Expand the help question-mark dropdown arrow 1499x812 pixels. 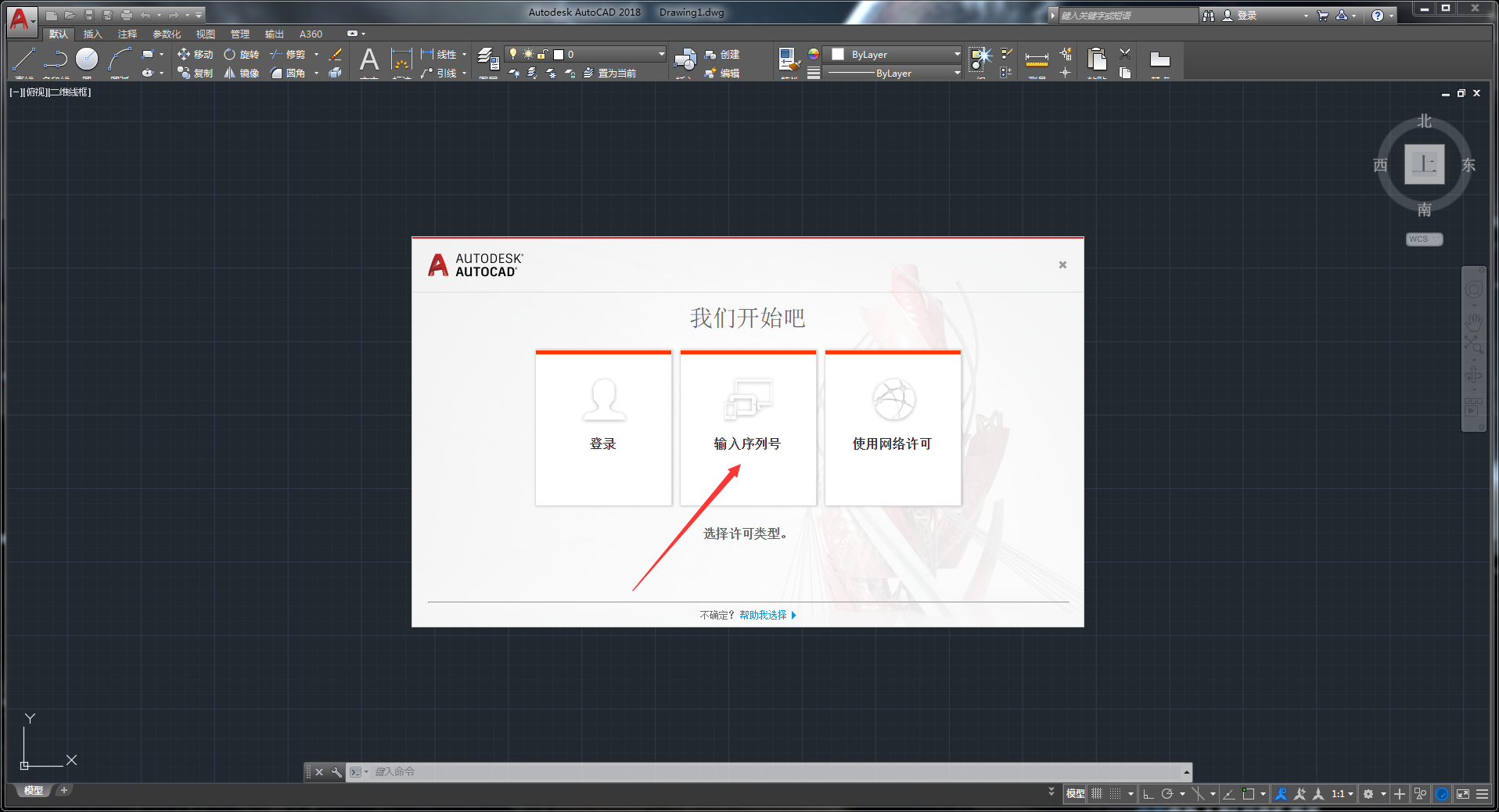[x=1391, y=15]
